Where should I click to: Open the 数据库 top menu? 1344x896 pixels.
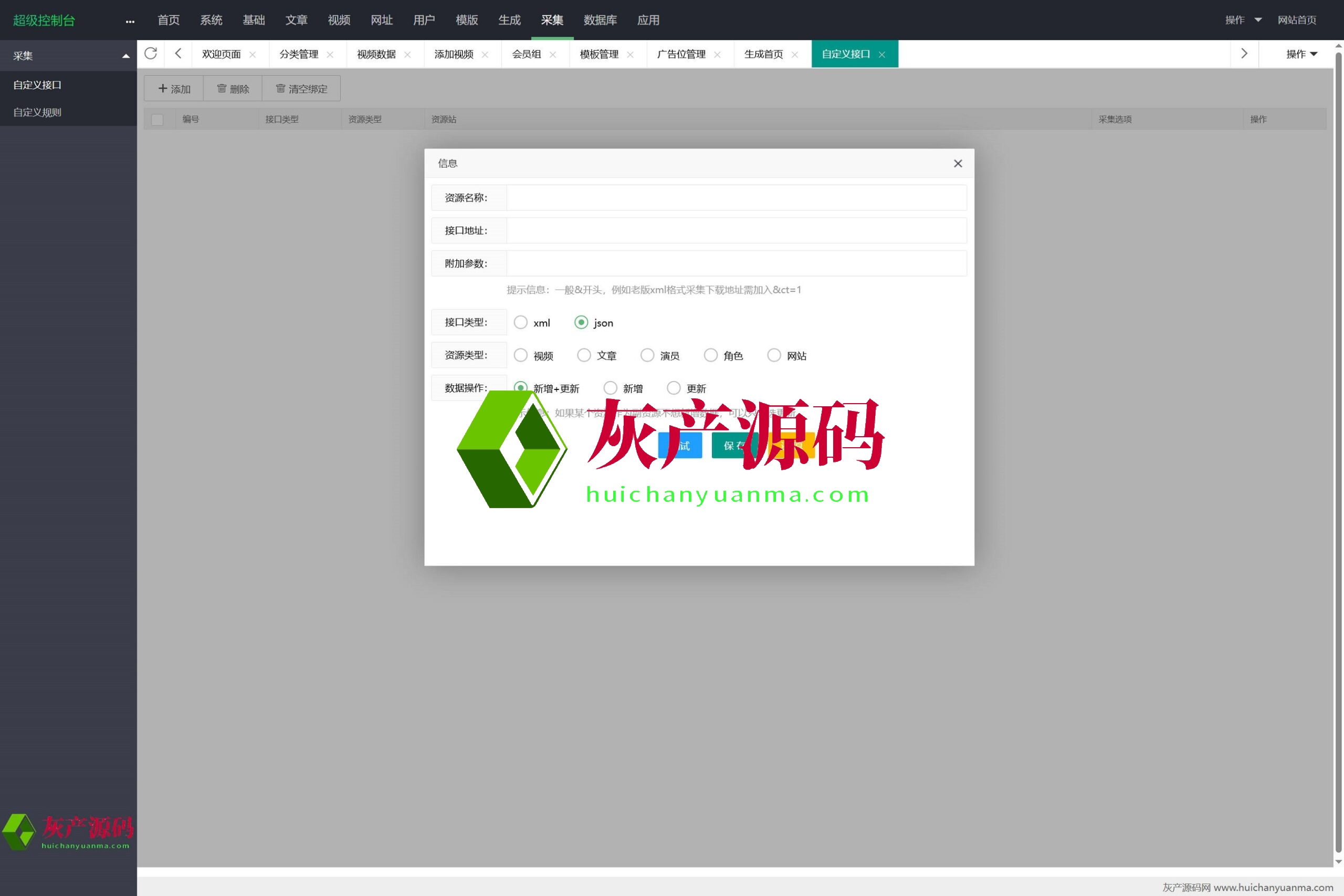(x=600, y=20)
